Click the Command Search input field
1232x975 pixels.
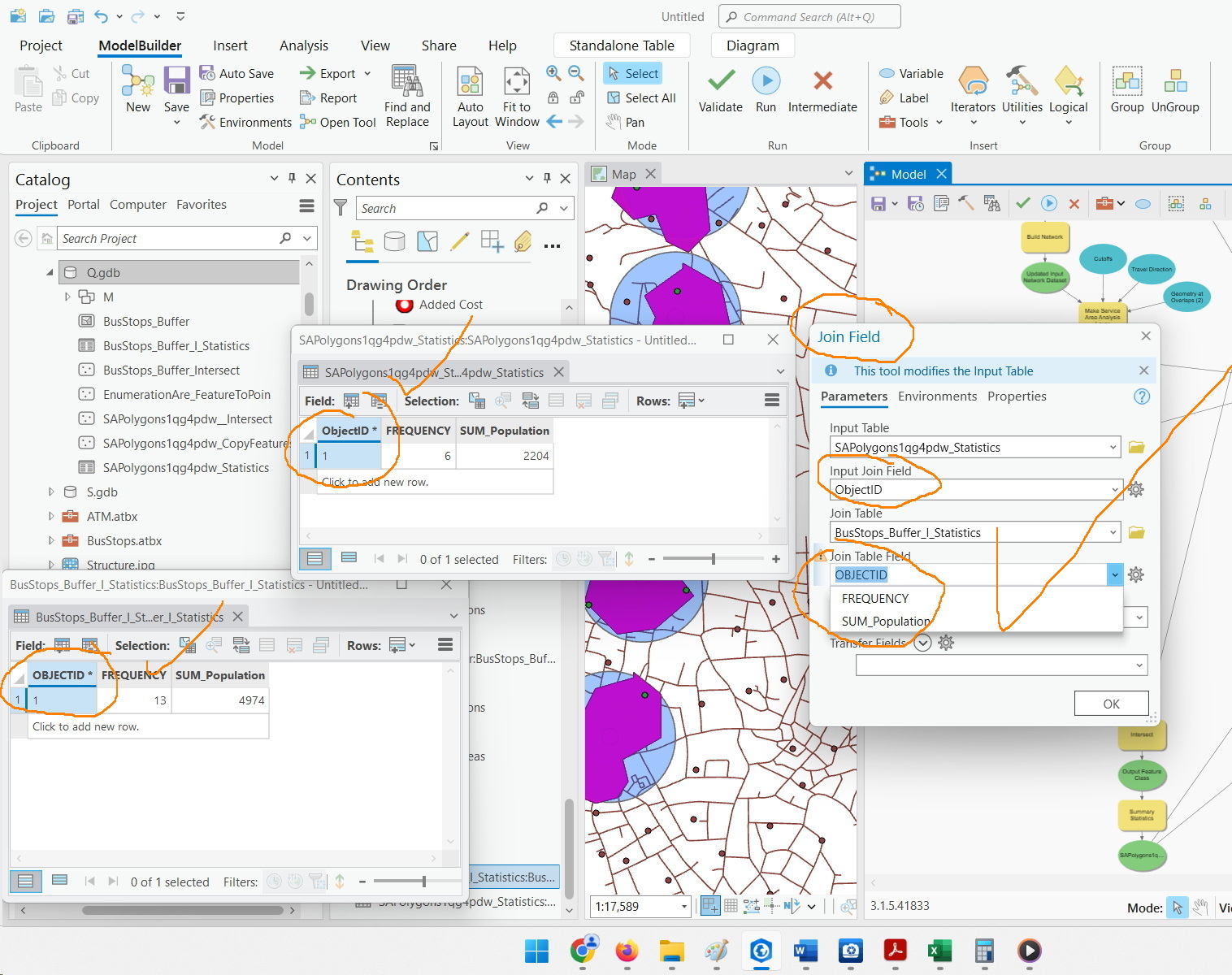coord(809,16)
